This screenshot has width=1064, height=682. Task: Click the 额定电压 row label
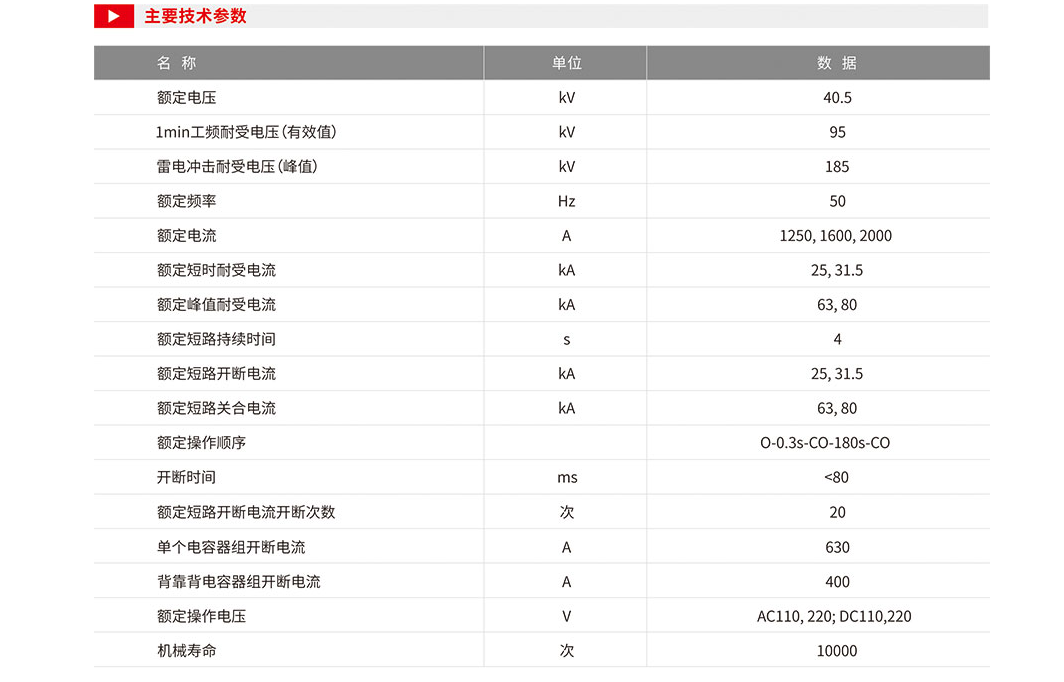[187, 98]
